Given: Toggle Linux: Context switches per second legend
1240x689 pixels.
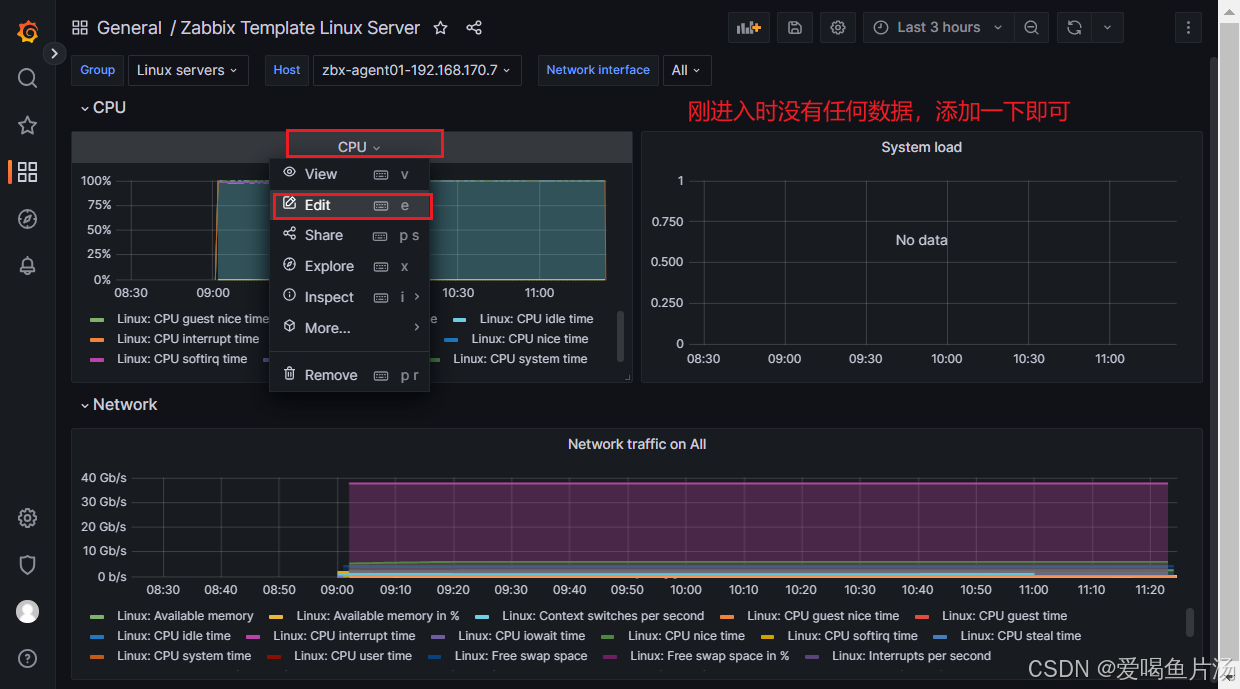Looking at the screenshot, I should [603, 616].
